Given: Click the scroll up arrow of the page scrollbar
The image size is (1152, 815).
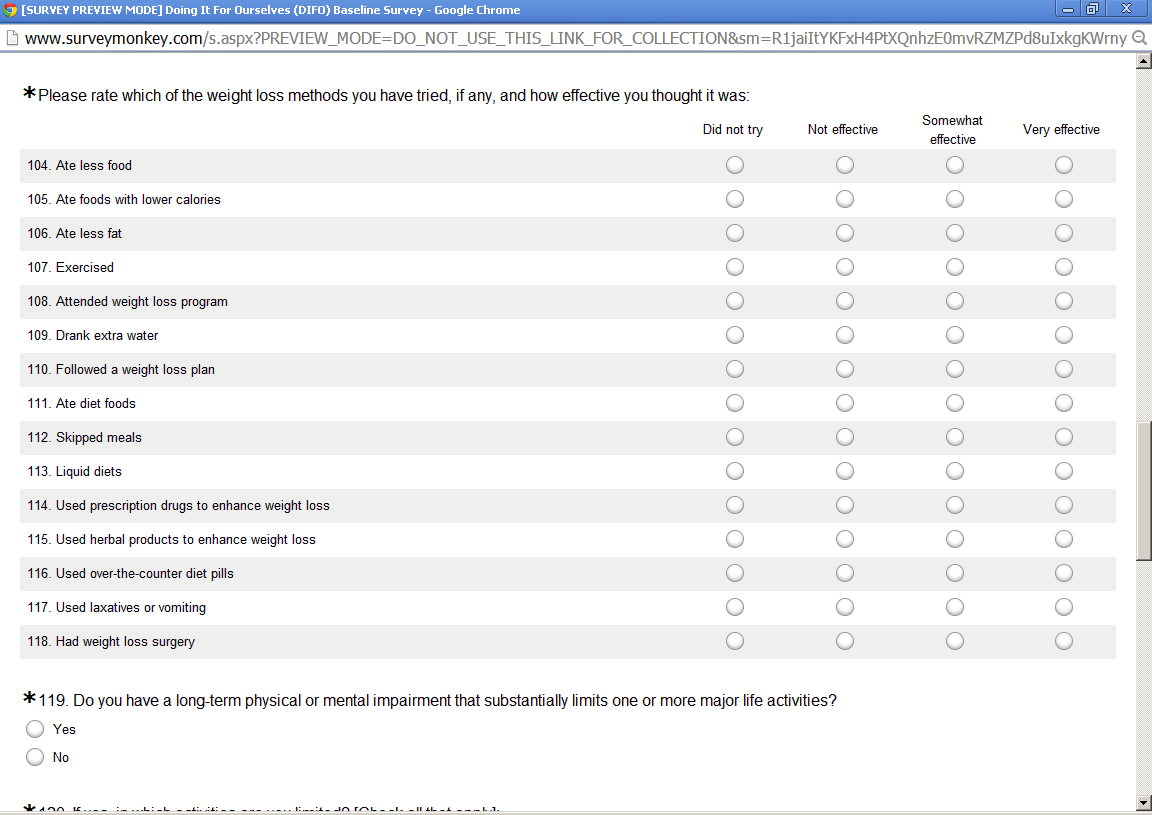Looking at the screenshot, I should 1144,62.
